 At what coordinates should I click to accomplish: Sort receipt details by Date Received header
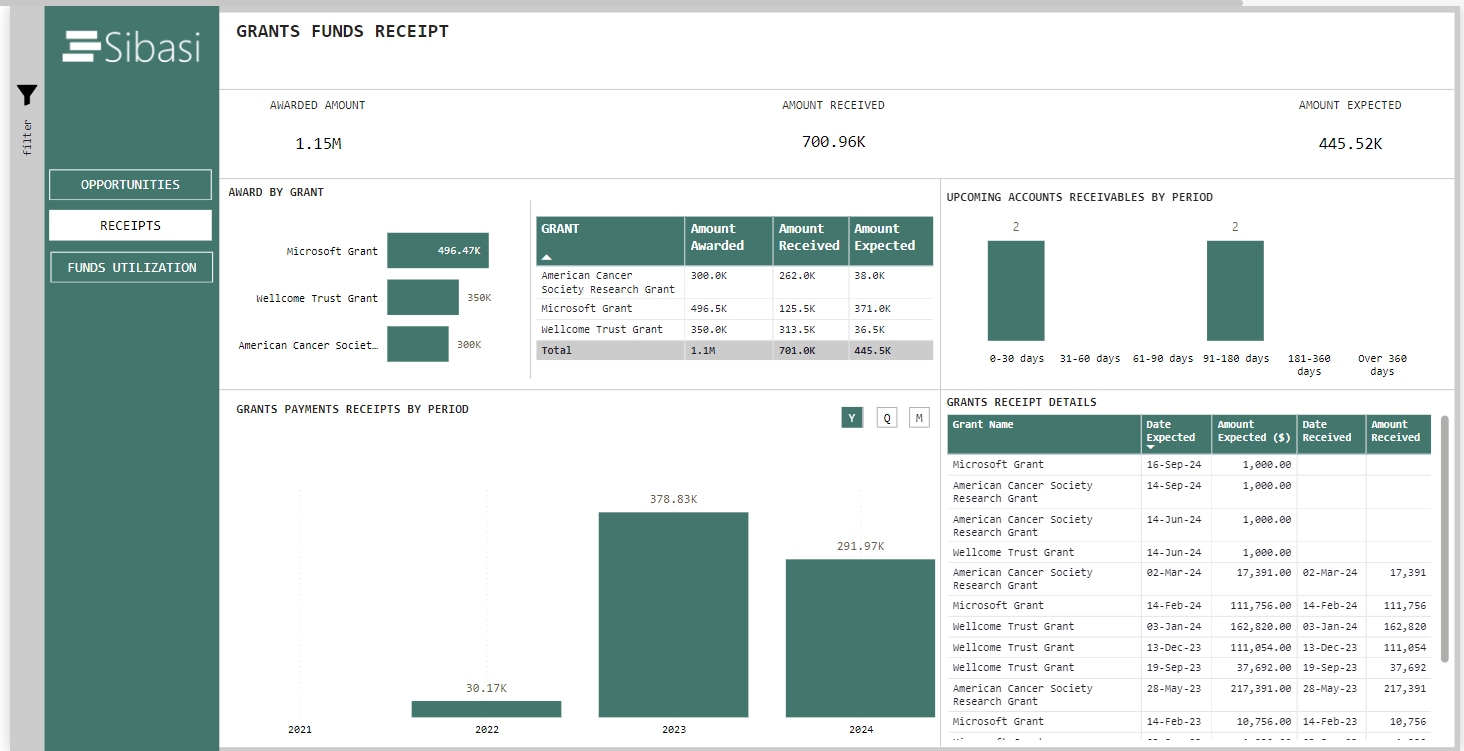click(x=1331, y=435)
